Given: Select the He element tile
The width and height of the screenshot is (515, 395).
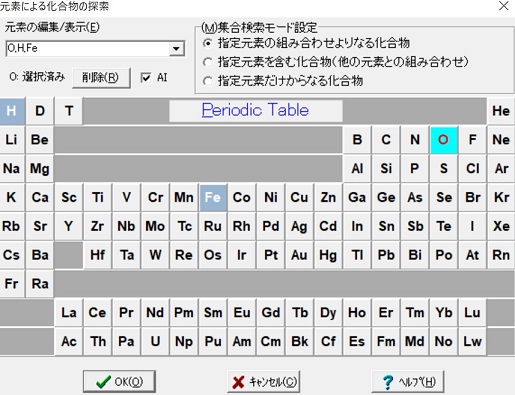Looking at the screenshot, I should tap(501, 111).
